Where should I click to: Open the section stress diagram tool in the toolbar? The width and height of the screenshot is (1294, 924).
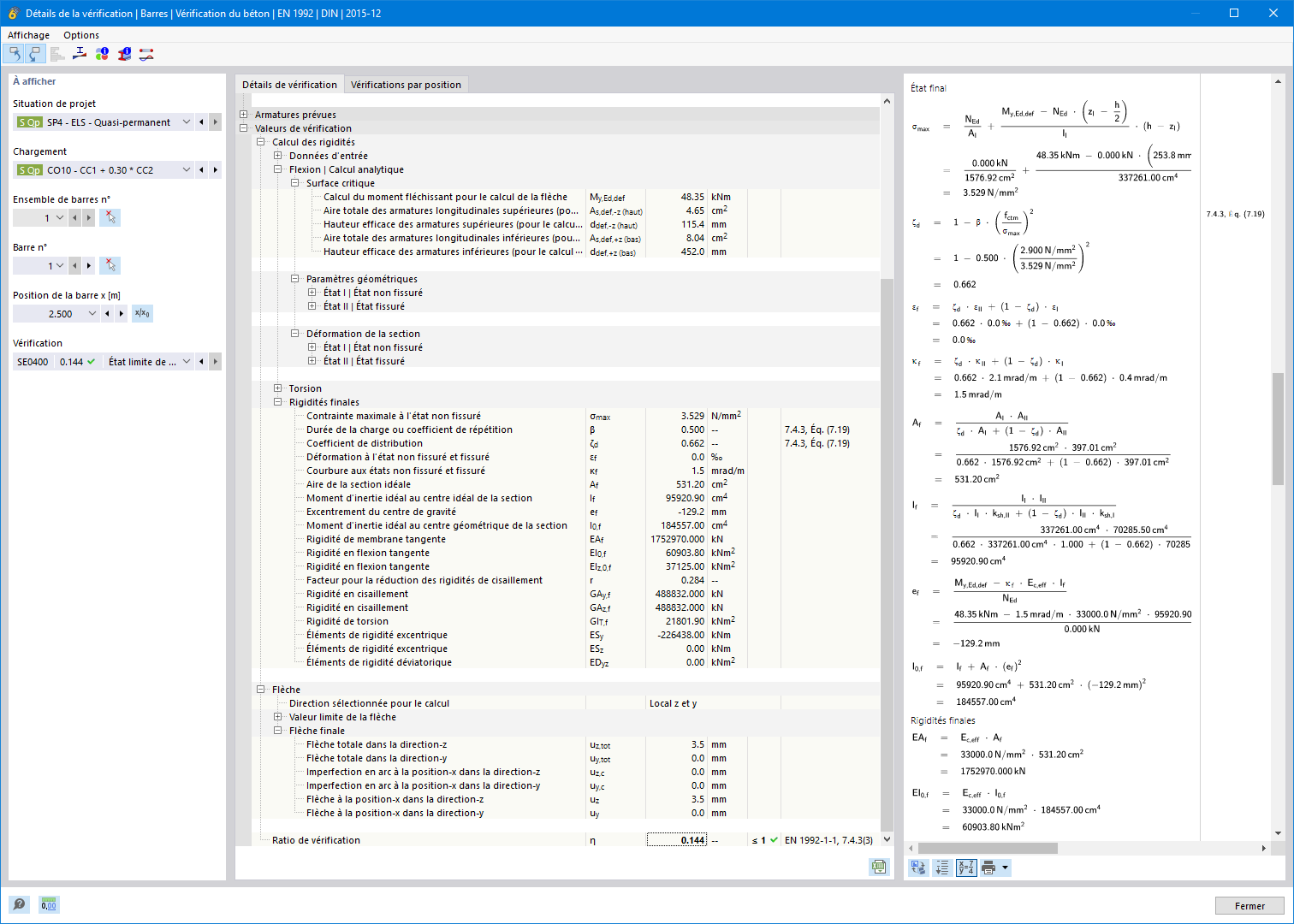(x=80, y=54)
